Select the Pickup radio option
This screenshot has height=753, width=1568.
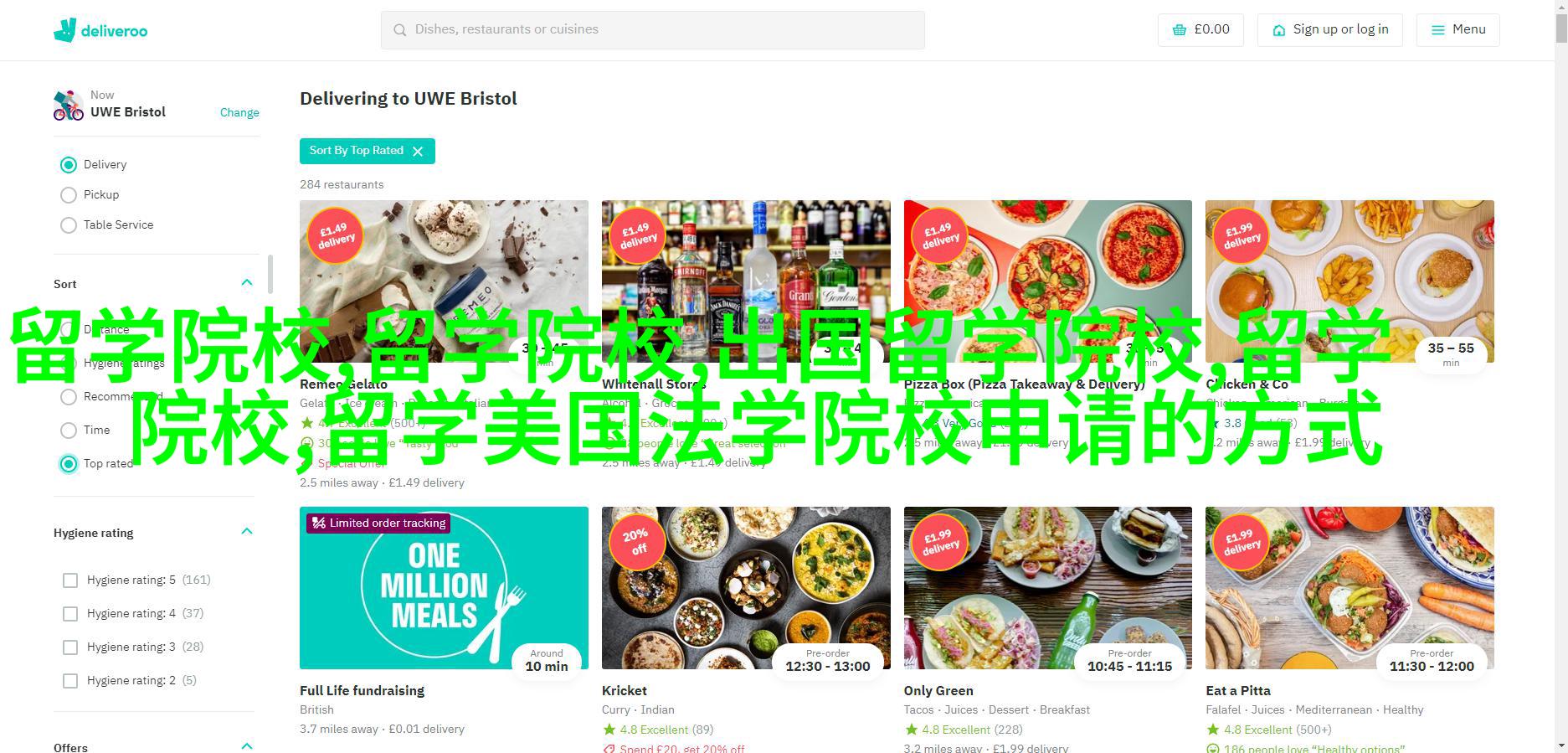(x=69, y=195)
